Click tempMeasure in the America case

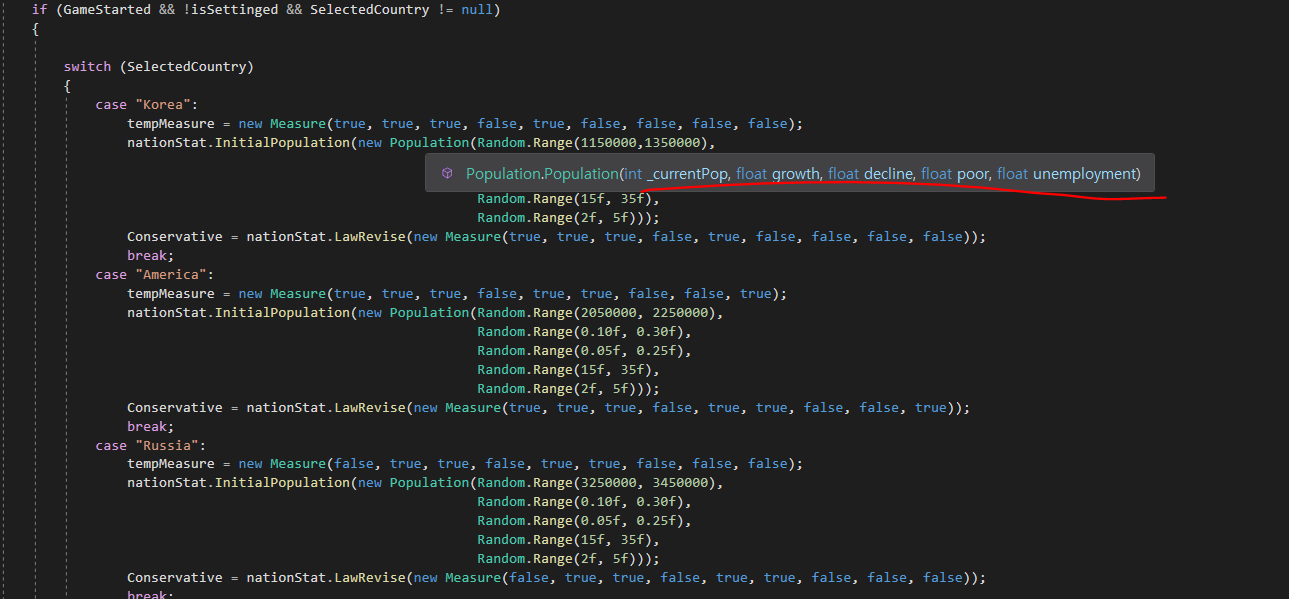coord(171,294)
